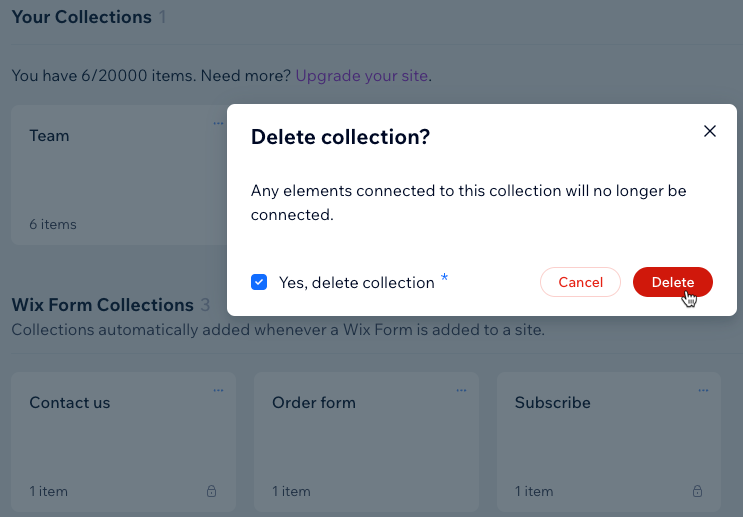
Task: Select the Your Collections section heading
Action: tap(82, 17)
